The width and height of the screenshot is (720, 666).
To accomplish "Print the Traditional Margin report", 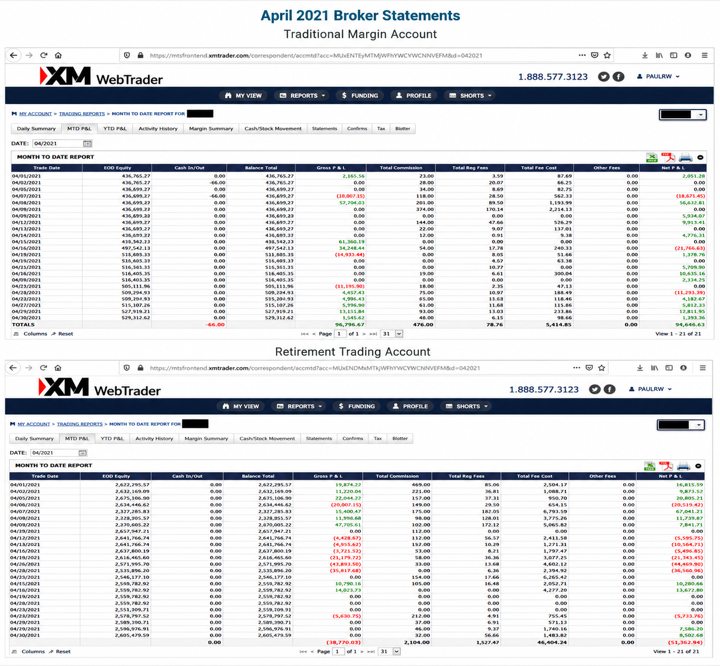I will 686,158.
